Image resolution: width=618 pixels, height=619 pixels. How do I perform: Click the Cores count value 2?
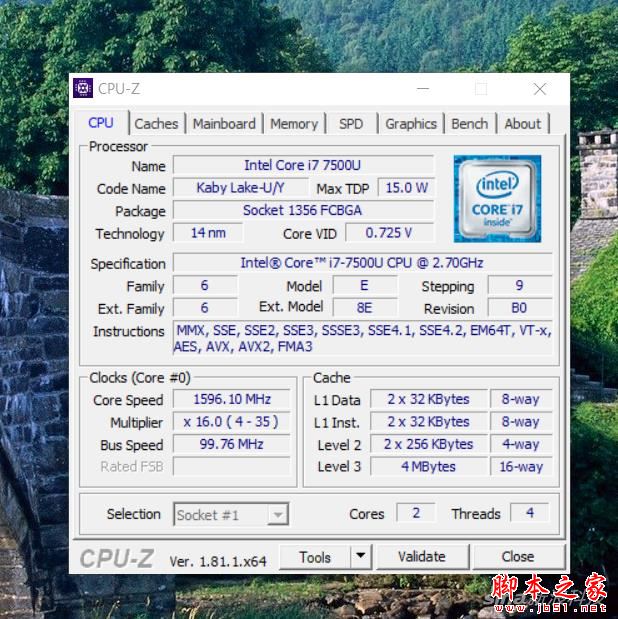click(x=416, y=513)
